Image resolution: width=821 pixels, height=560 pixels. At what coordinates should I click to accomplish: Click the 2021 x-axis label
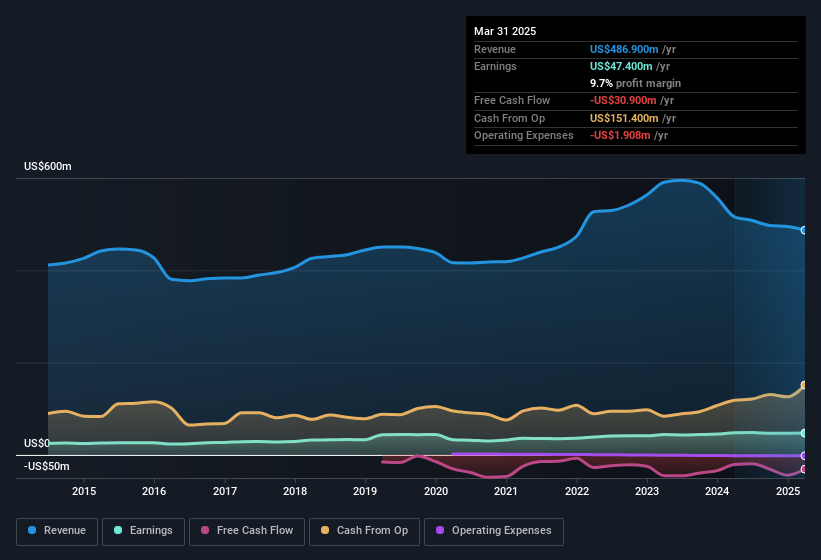coord(506,491)
